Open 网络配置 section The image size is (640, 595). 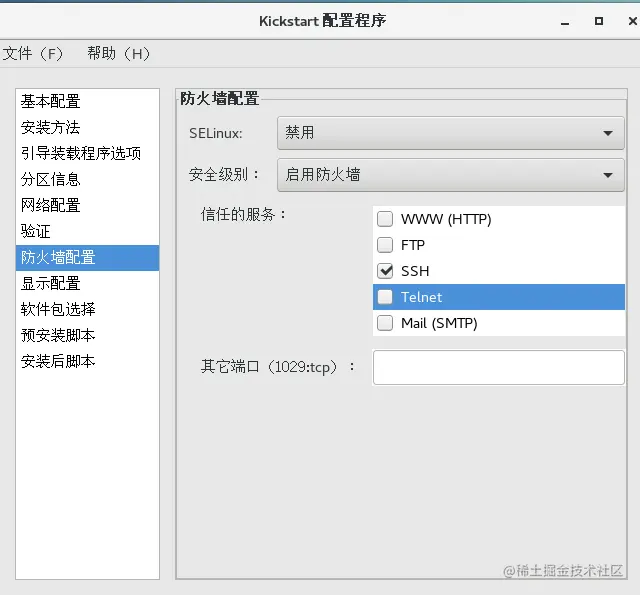(x=87, y=205)
